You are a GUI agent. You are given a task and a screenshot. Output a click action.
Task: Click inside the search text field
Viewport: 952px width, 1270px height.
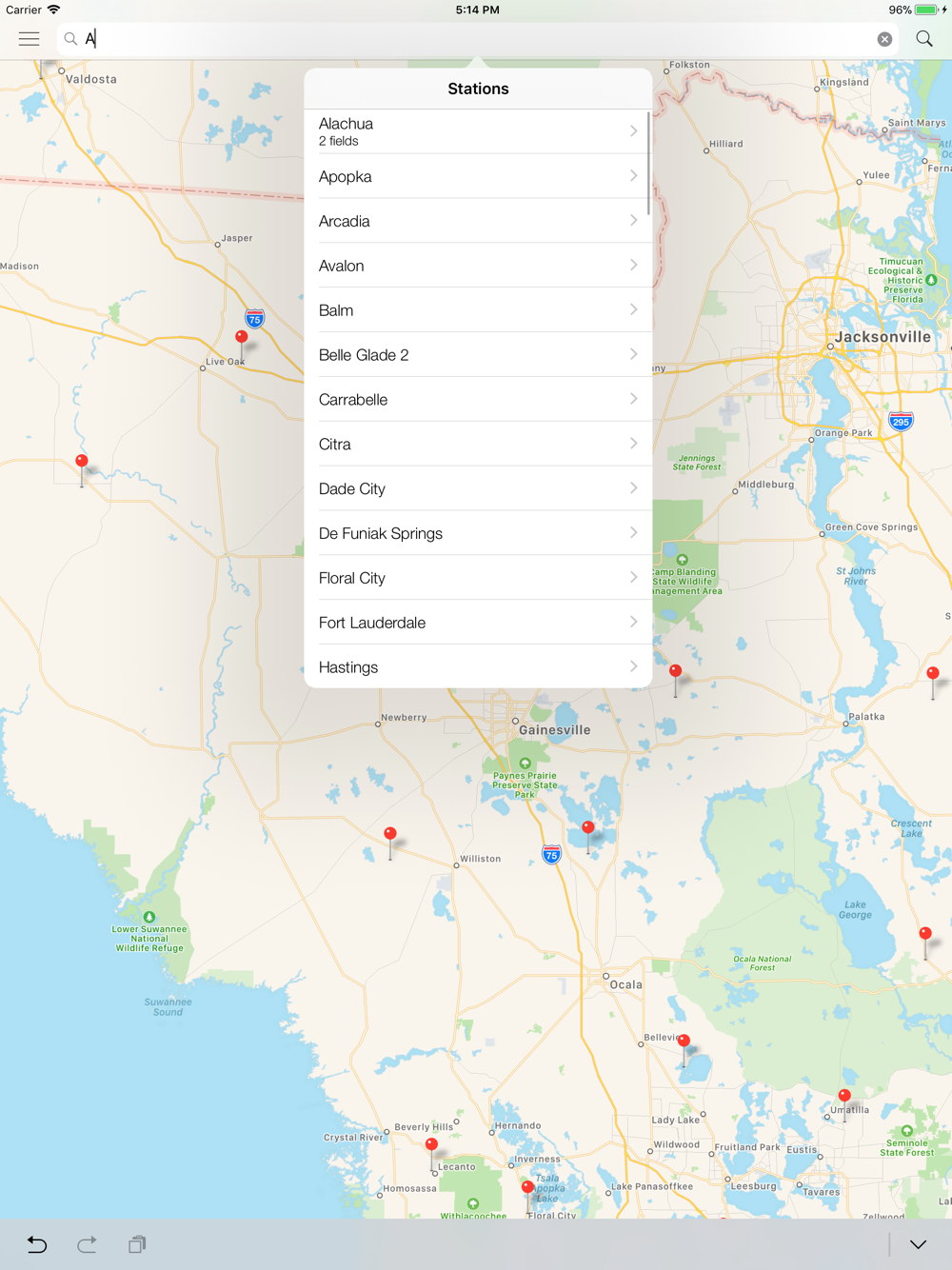point(476,39)
